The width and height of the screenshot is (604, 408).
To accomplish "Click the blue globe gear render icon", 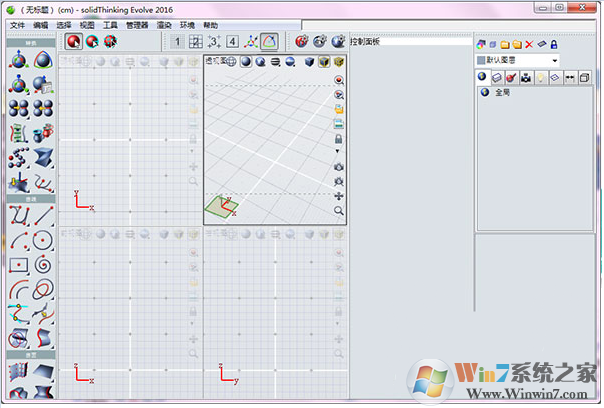I will [338, 41].
